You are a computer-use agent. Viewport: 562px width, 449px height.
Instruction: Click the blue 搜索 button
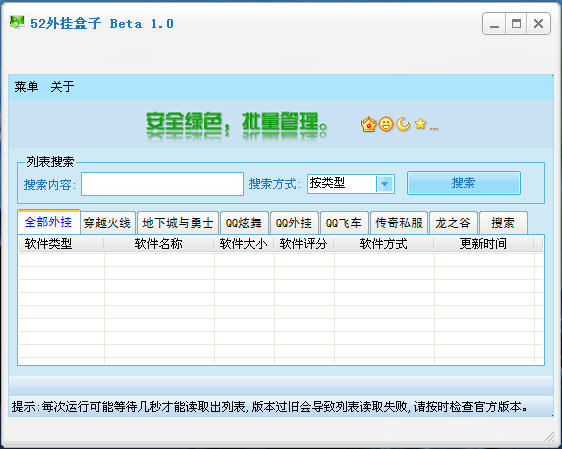[x=463, y=183]
